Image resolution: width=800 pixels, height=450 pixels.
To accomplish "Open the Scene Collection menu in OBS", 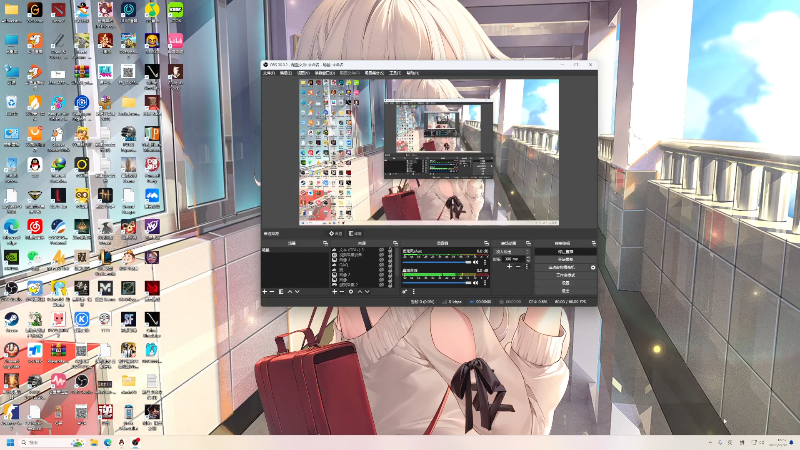I will tap(374, 73).
